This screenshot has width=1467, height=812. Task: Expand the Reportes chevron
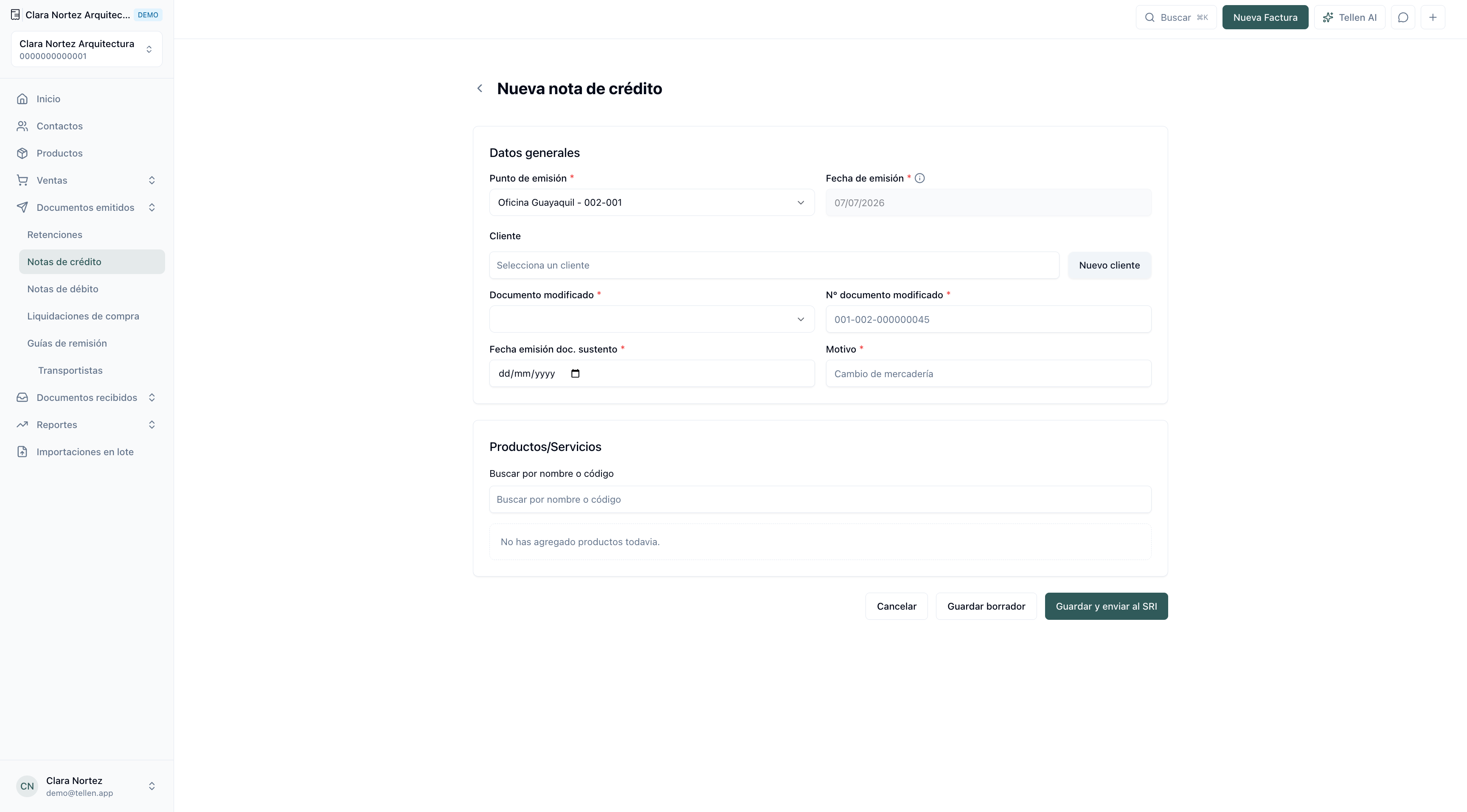pyautogui.click(x=152, y=425)
